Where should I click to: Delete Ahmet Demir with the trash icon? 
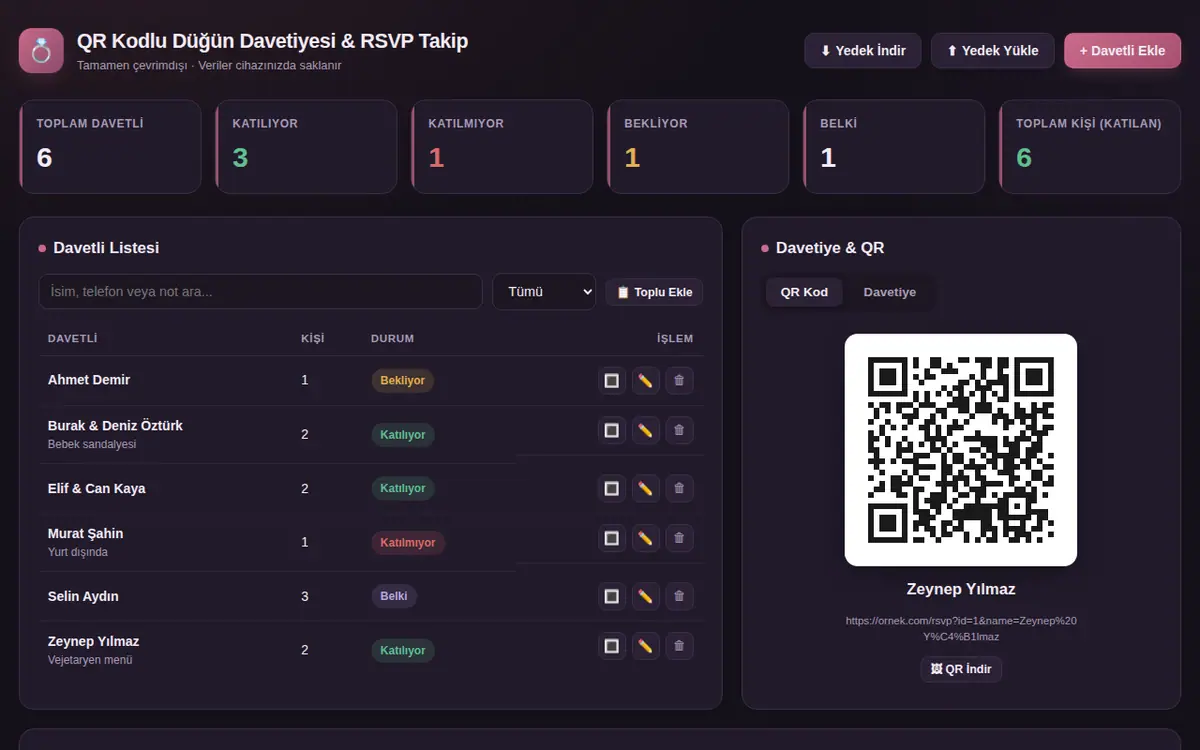point(679,380)
